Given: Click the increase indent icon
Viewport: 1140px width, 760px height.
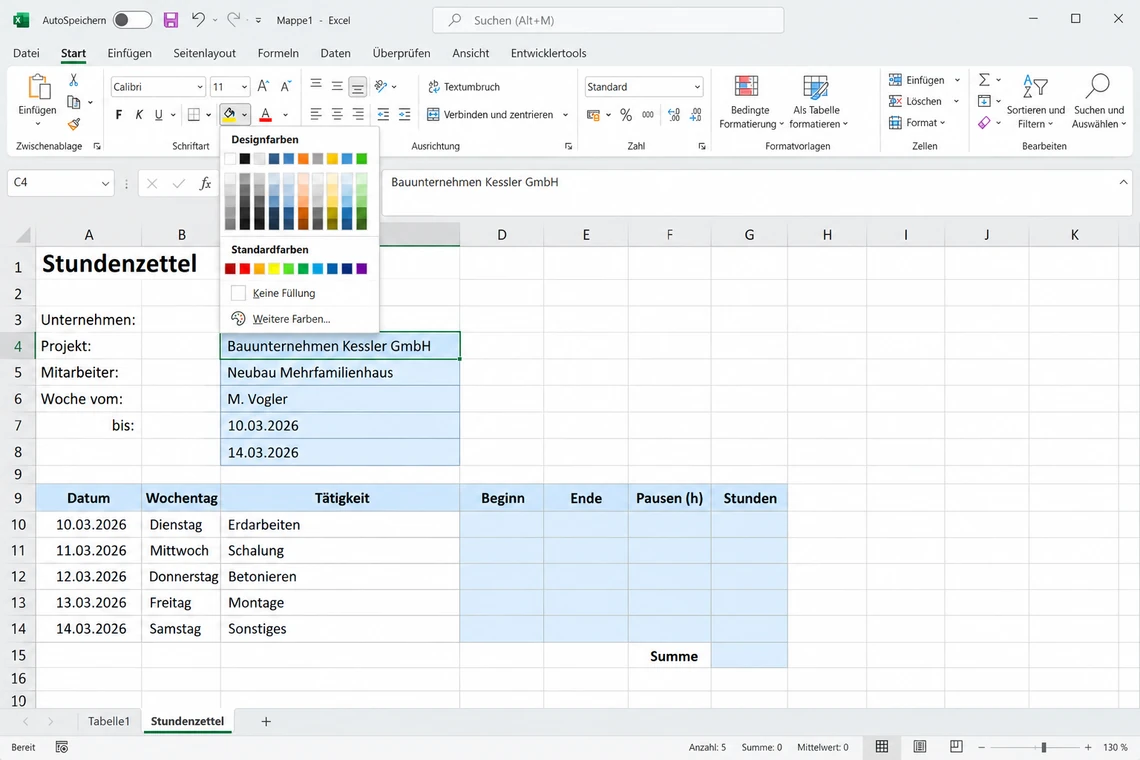Looking at the screenshot, I should 404,114.
